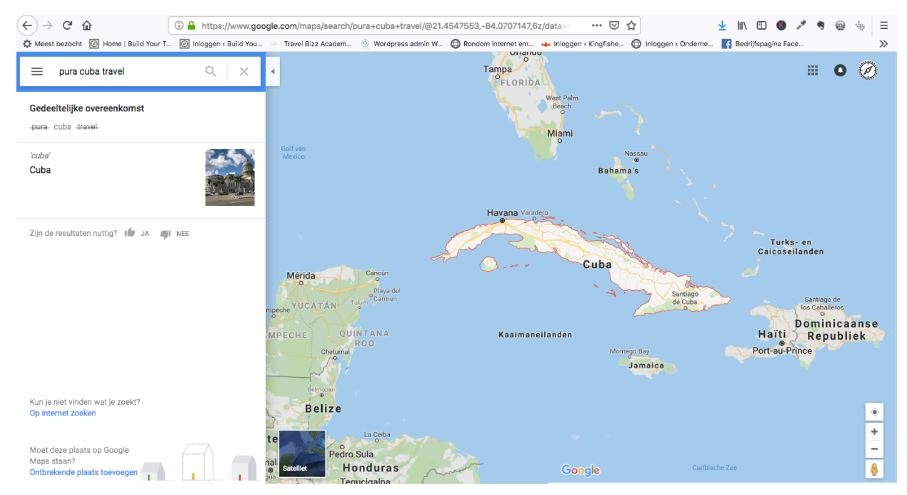Open page actions three-dot menu
Viewport: 907px width, 495px height.
pyautogui.click(x=596, y=25)
